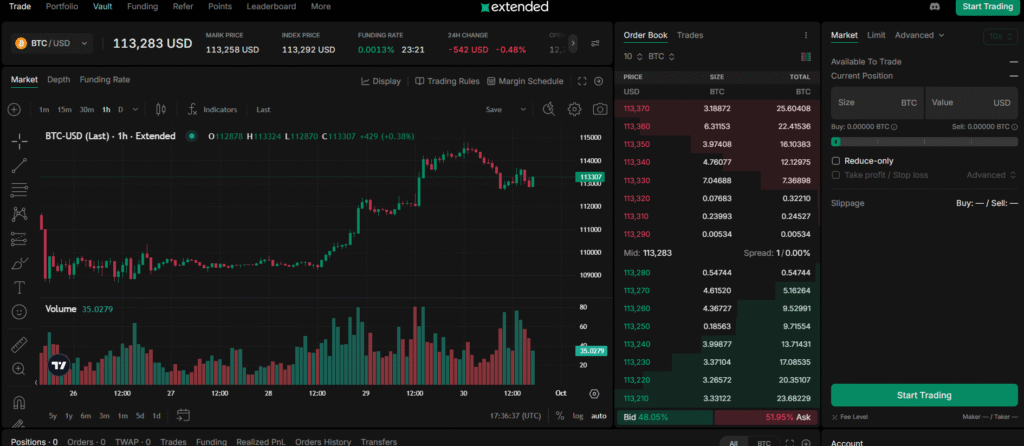Click the circled plus icon beside fullscreen

click(x=598, y=81)
